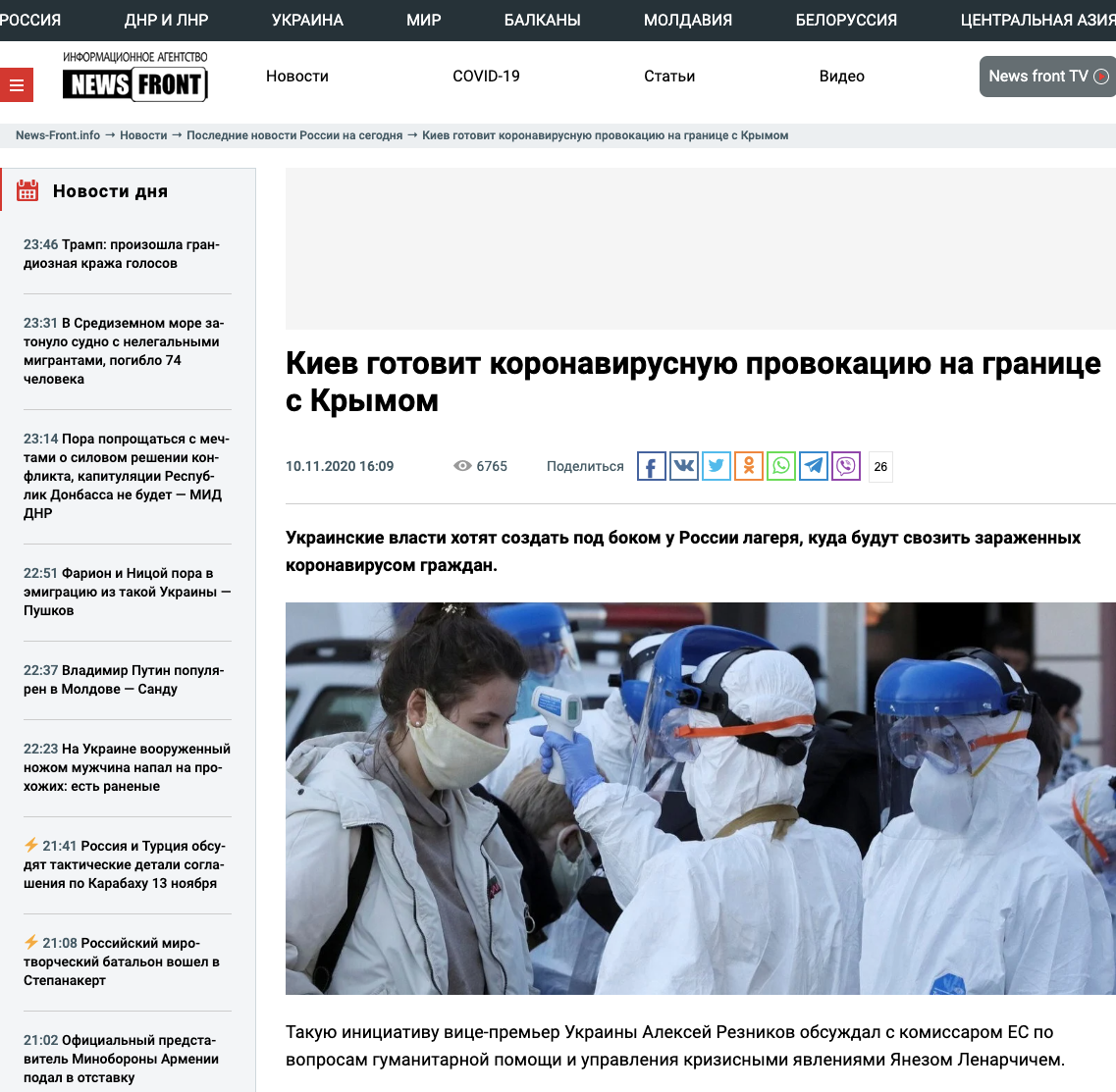Screen dimensions: 1116x1092
Task: Open the ДНР и ЛНР section
Action: tap(167, 20)
